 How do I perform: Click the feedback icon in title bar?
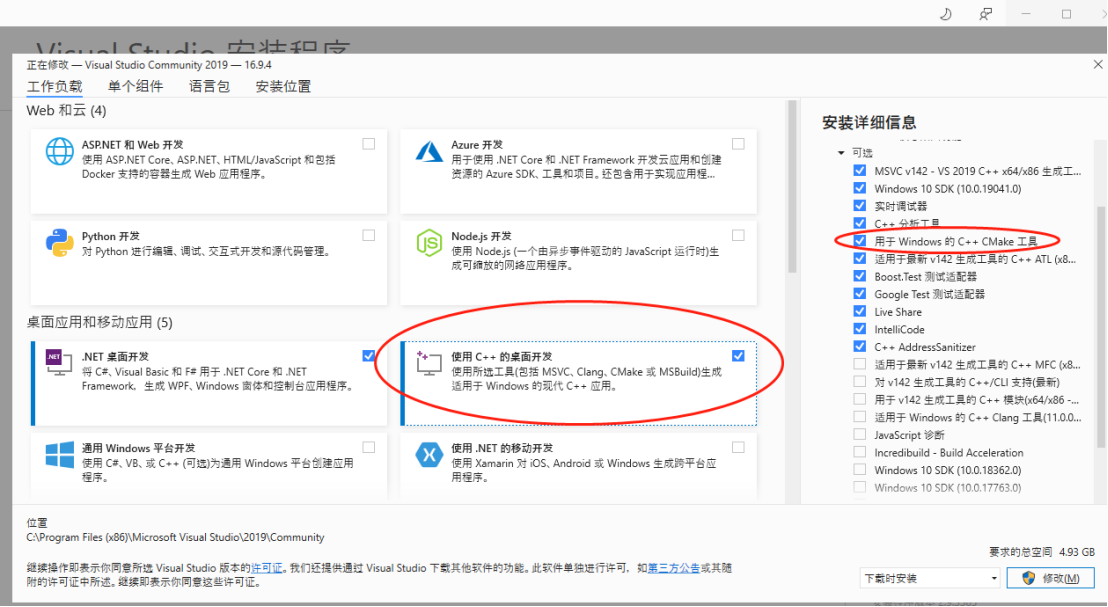[x=985, y=13]
